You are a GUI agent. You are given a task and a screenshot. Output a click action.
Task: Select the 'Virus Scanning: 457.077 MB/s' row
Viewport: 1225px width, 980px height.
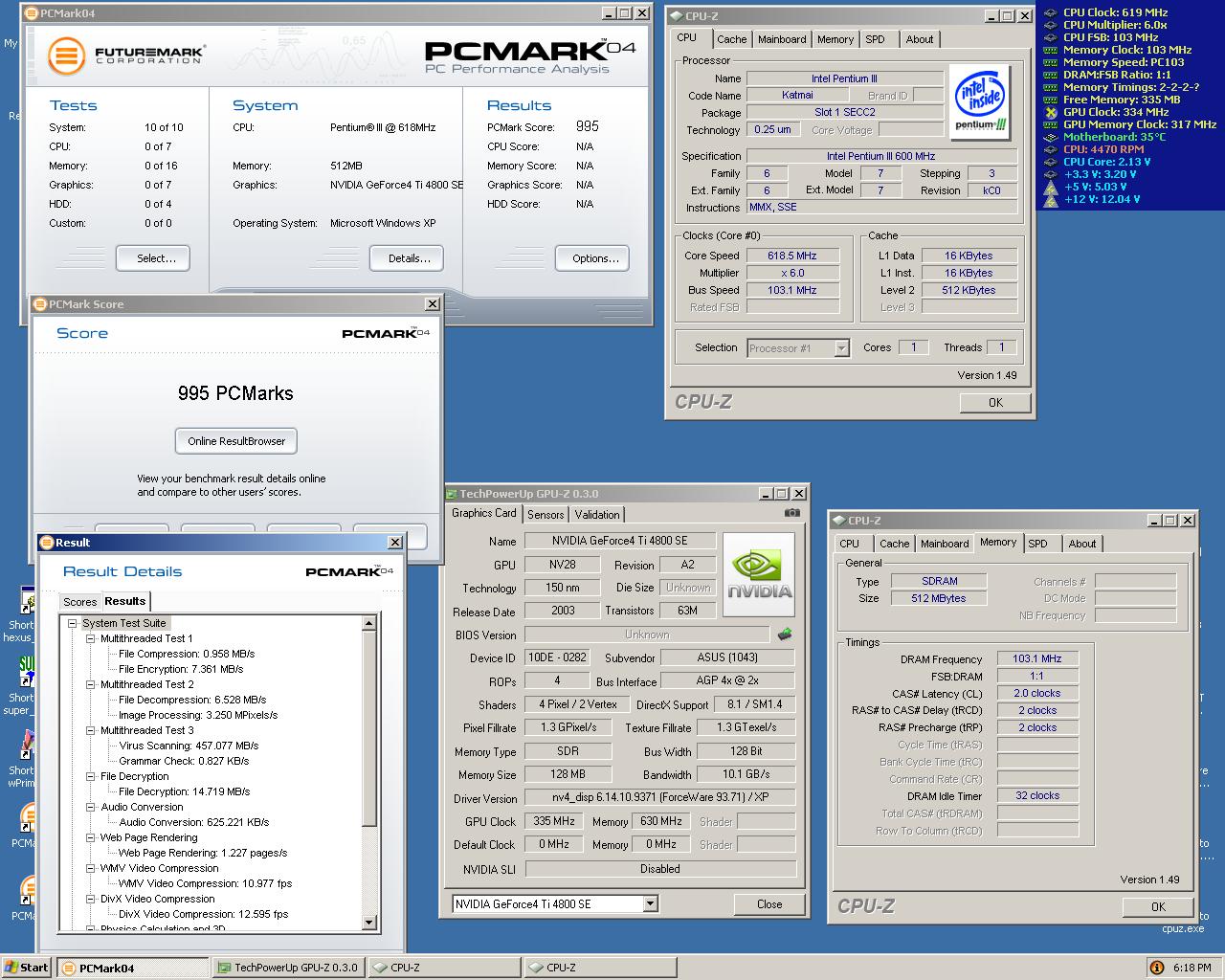tap(189, 746)
